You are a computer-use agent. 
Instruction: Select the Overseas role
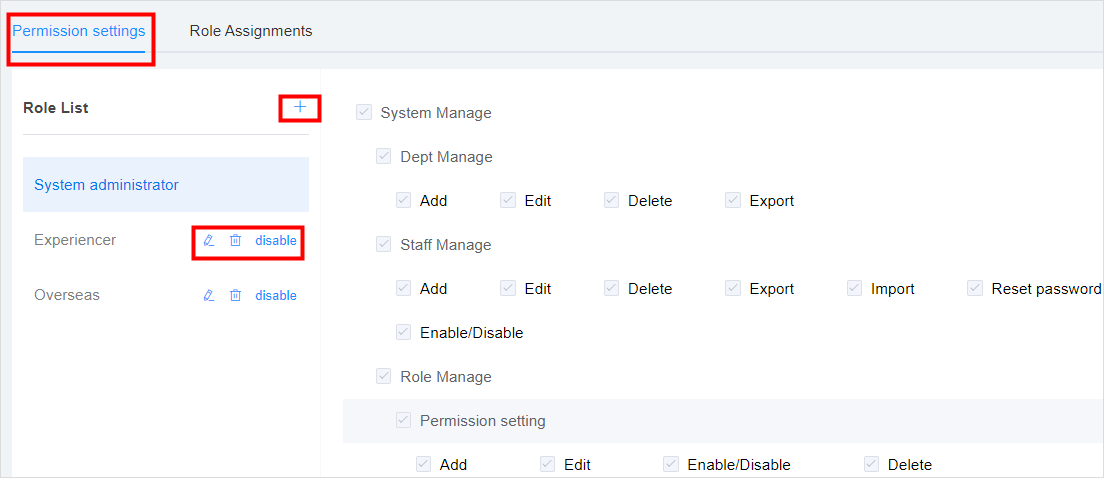(67, 295)
